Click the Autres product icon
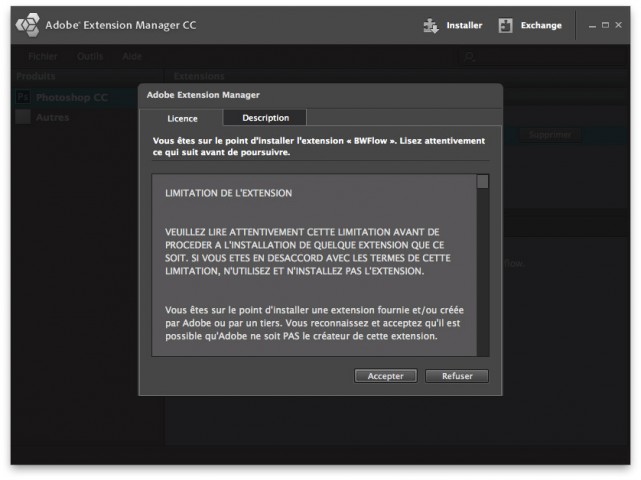The image size is (641, 480). [23, 117]
